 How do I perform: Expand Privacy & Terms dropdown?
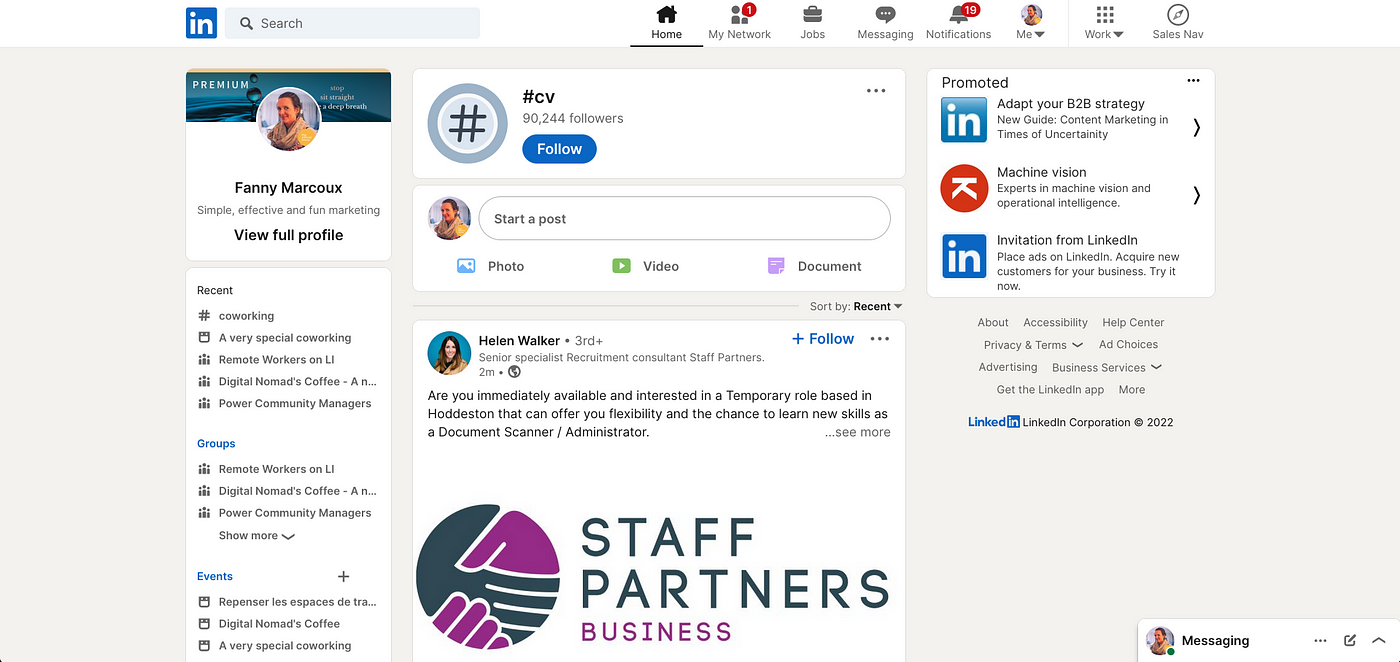pyautogui.click(x=1033, y=345)
